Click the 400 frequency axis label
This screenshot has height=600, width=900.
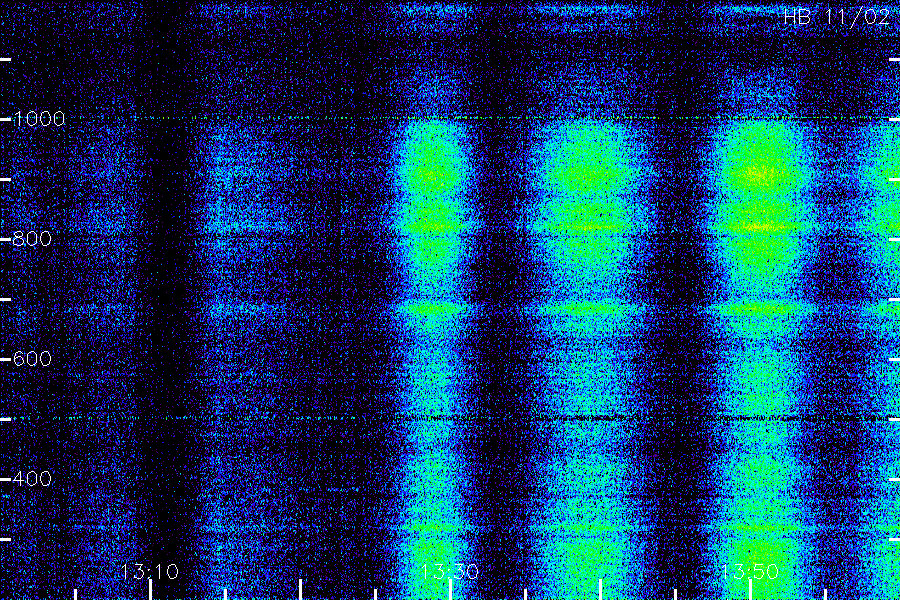pos(32,479)
